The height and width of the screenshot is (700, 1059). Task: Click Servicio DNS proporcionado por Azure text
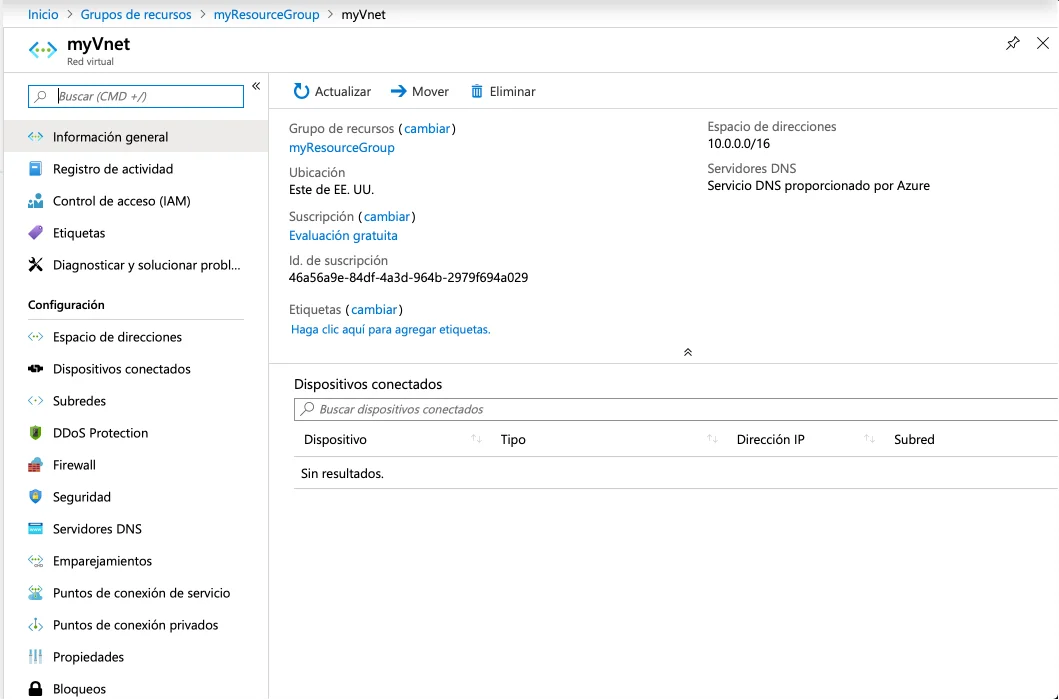click(819, 185)
